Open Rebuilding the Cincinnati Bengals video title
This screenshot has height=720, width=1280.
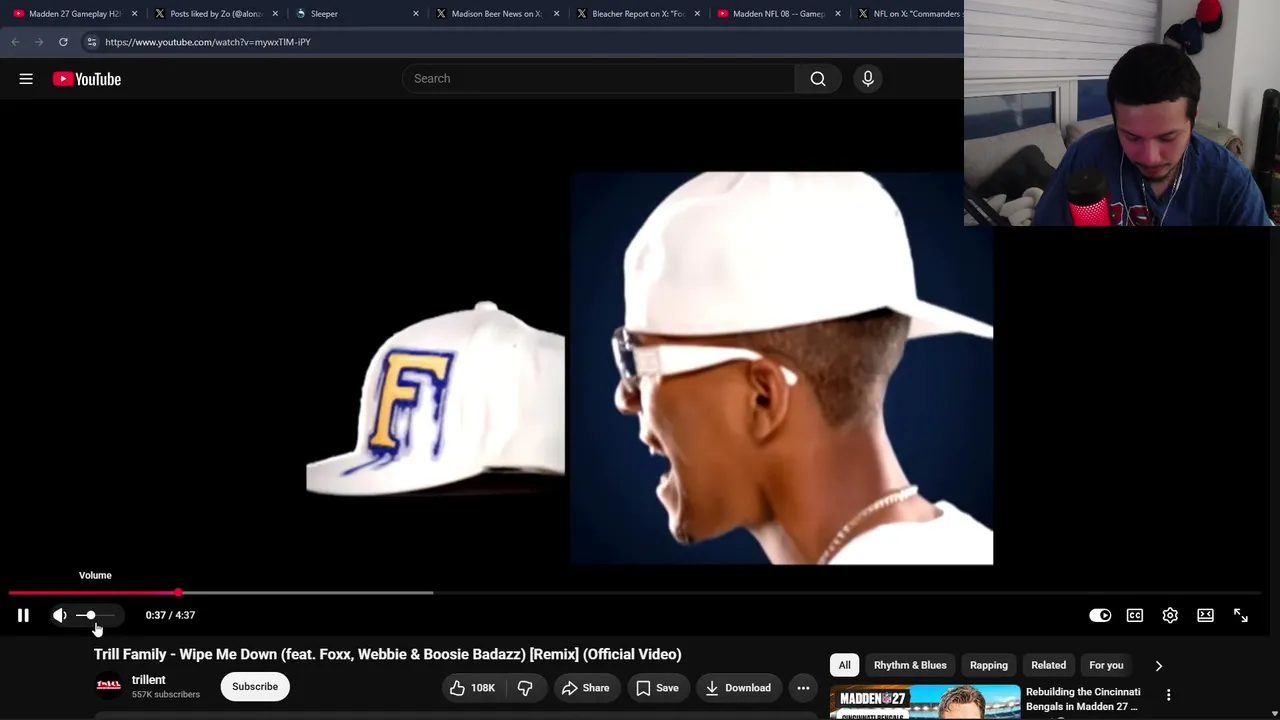click(x=1083, y=699)
